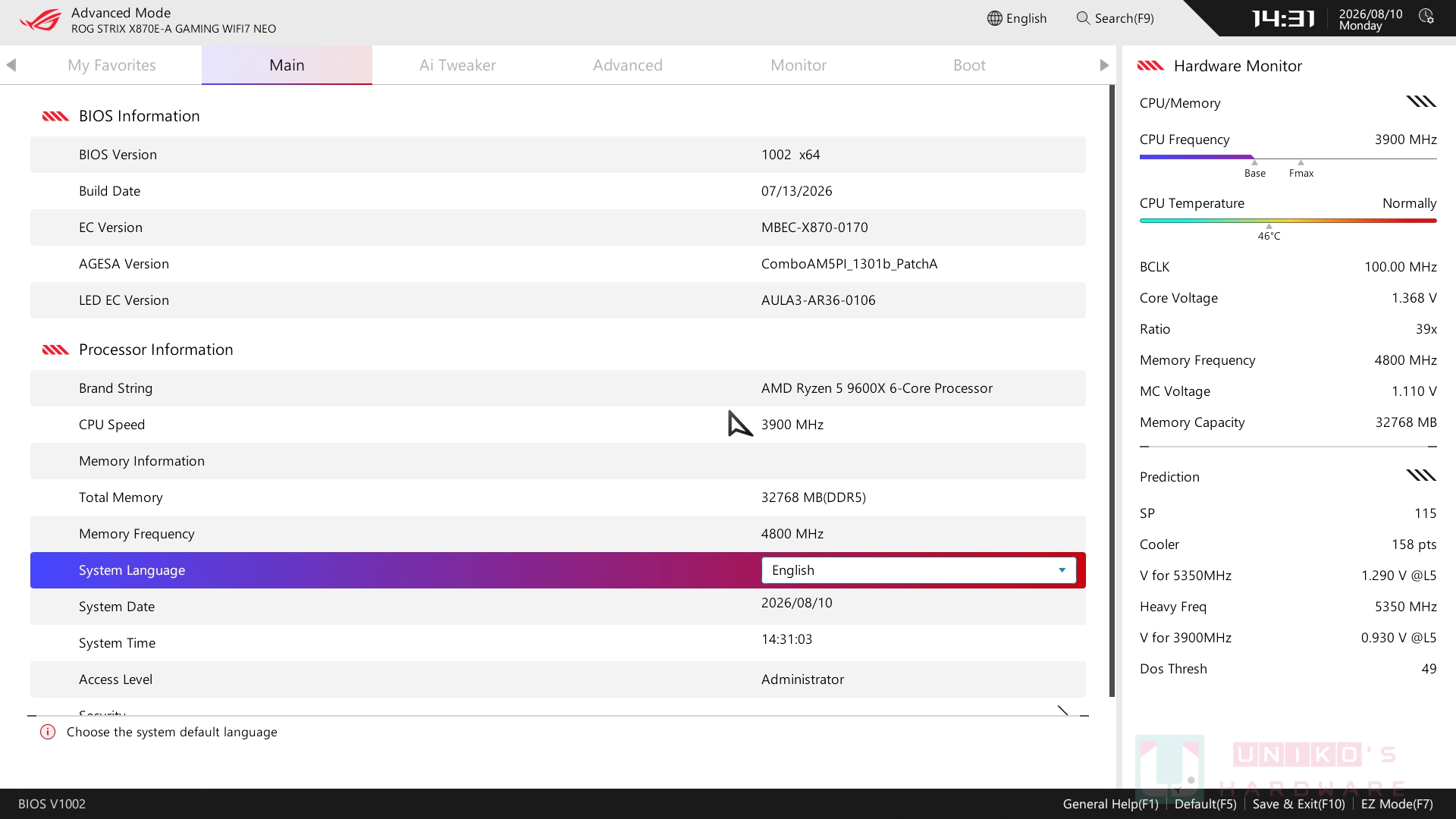Click the English language button in header
Screen dimensions: 1456x819
1017,18
